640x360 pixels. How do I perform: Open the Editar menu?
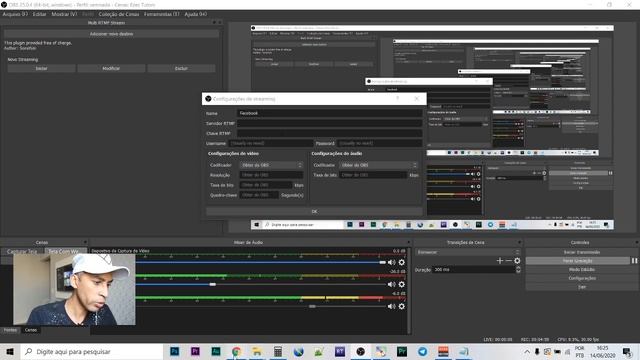39,14
